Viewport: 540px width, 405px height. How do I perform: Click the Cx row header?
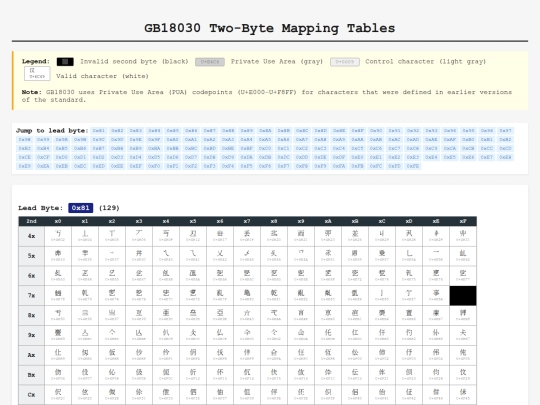[x=31, y=395]
